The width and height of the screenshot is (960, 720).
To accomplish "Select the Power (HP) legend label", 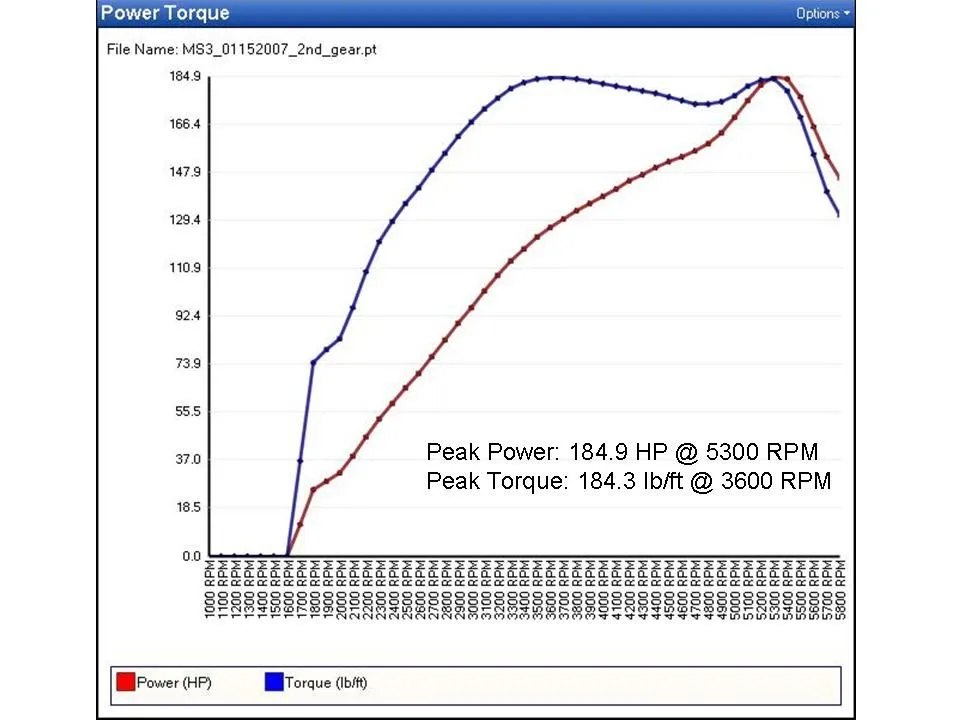I will click(x=174, y=683).
